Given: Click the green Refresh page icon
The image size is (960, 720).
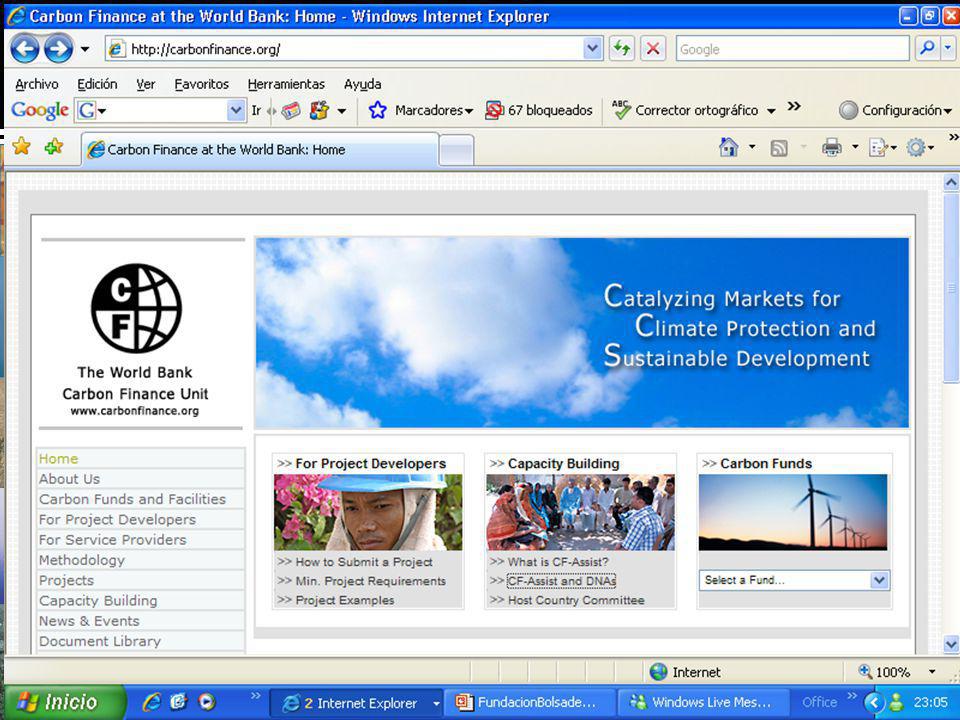Looking at the screenshot, I should point(622,48).
